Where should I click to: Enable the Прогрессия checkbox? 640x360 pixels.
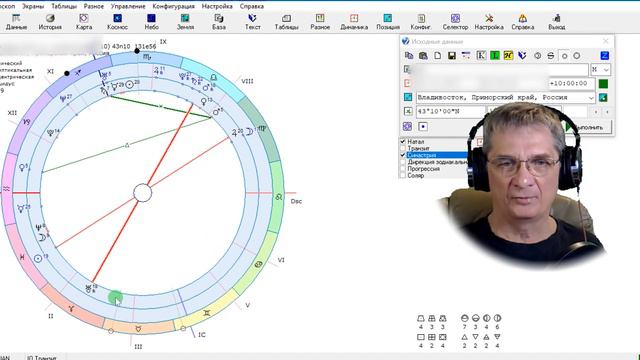403,169
